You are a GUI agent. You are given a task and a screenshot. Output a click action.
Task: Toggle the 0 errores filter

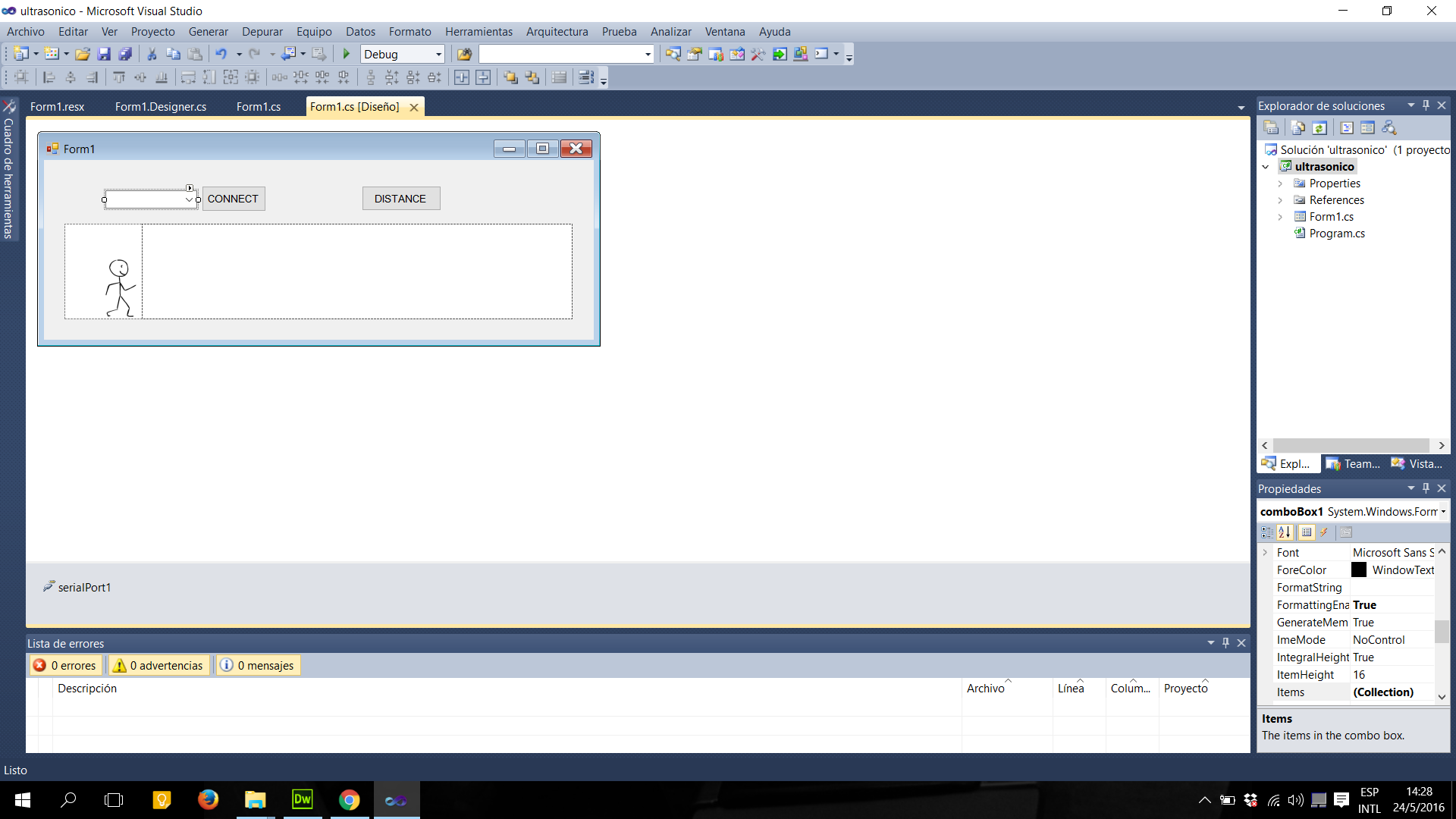tap(65, 665)
